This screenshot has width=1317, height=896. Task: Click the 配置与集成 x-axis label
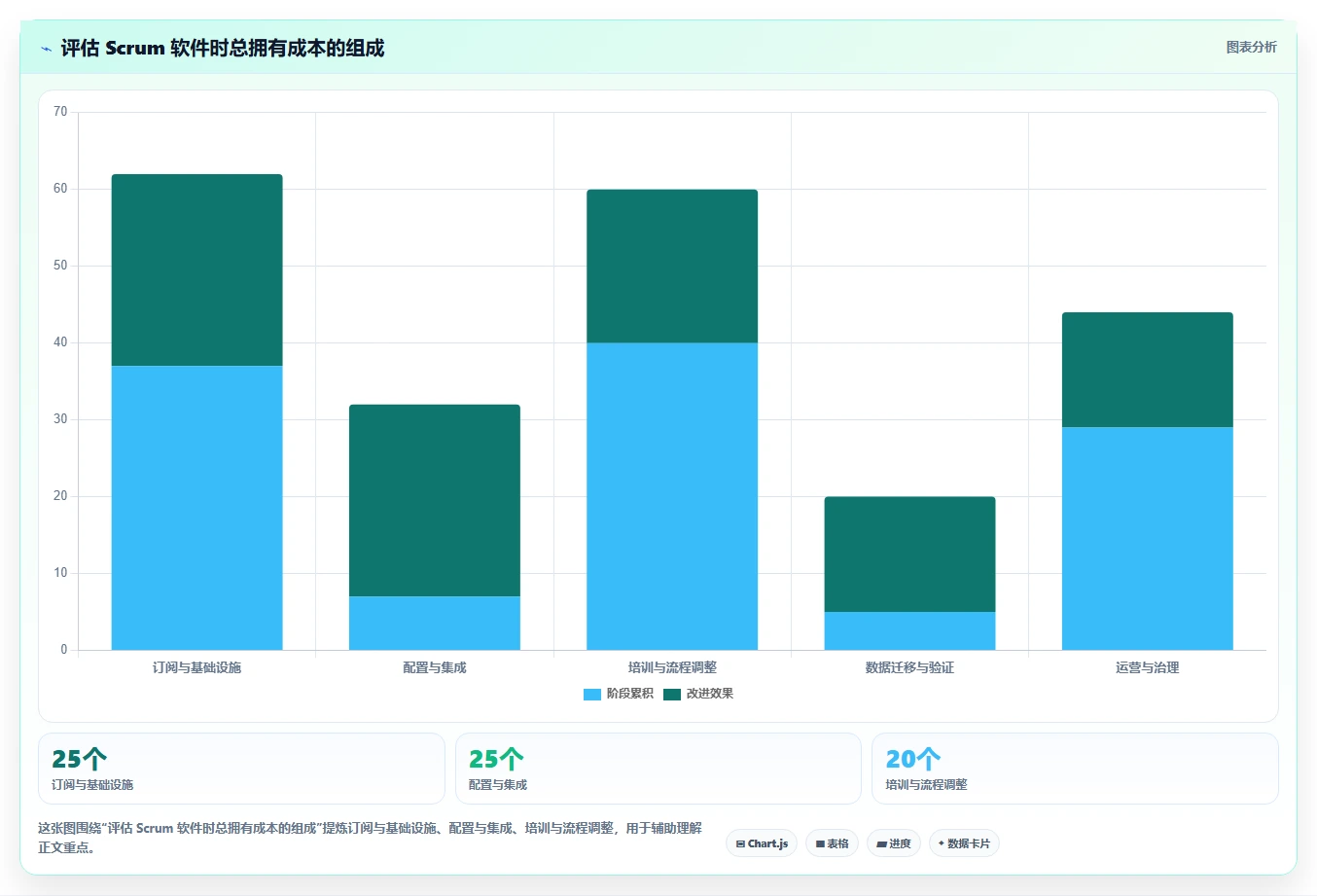[435, 667]
